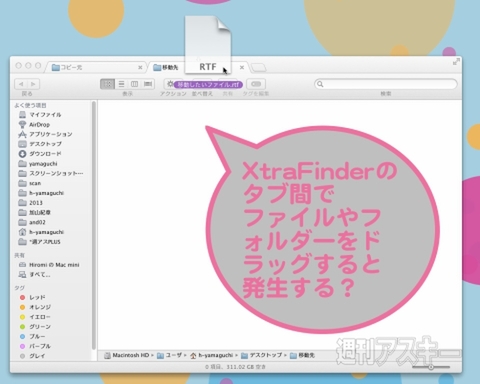Switch to list view
This screenshot has width=480, height=384.
[x=121, y=84]
